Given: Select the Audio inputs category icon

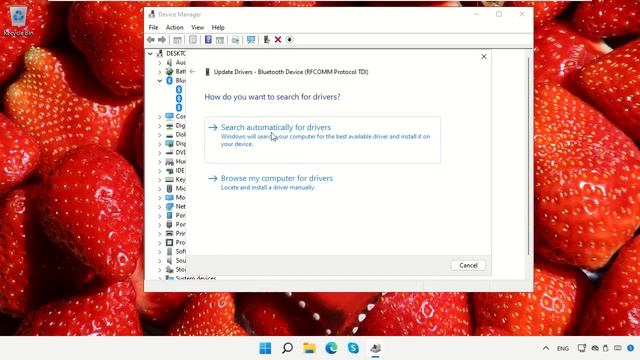Looking at the screenshot, I should (x=169, y=62).
